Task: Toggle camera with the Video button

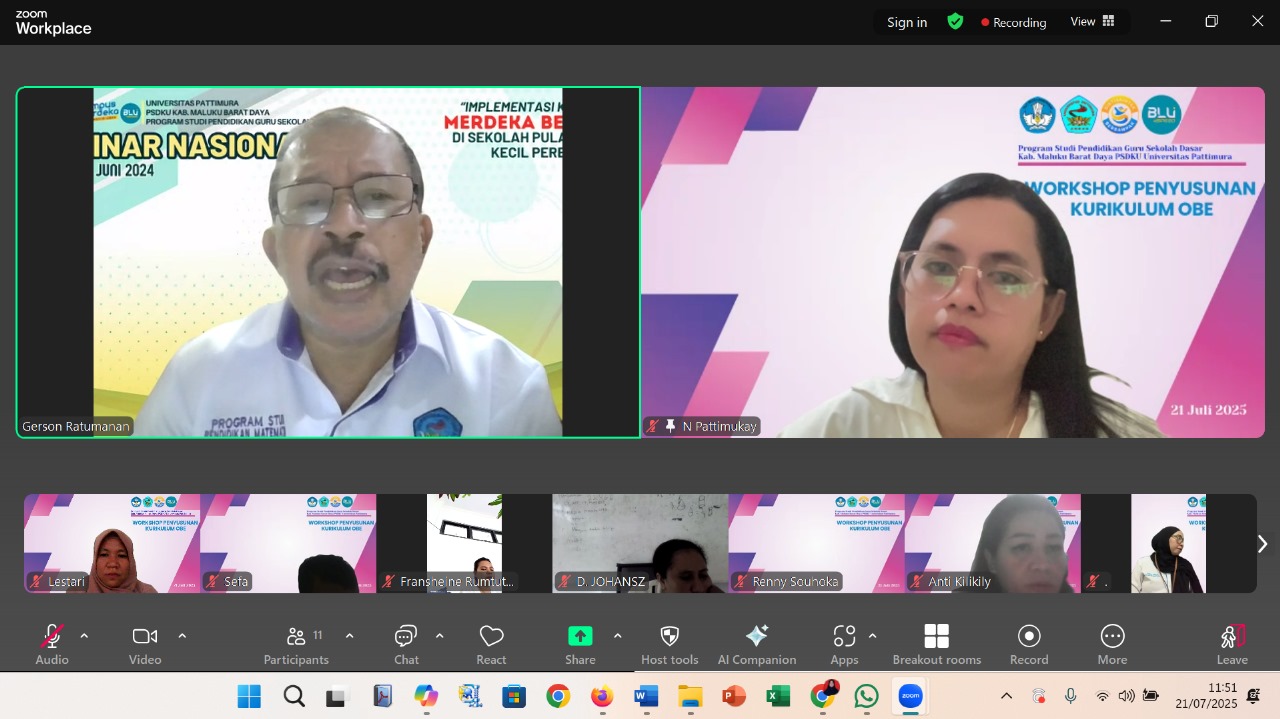Action: pyautogui.click(x=145, y=644)
